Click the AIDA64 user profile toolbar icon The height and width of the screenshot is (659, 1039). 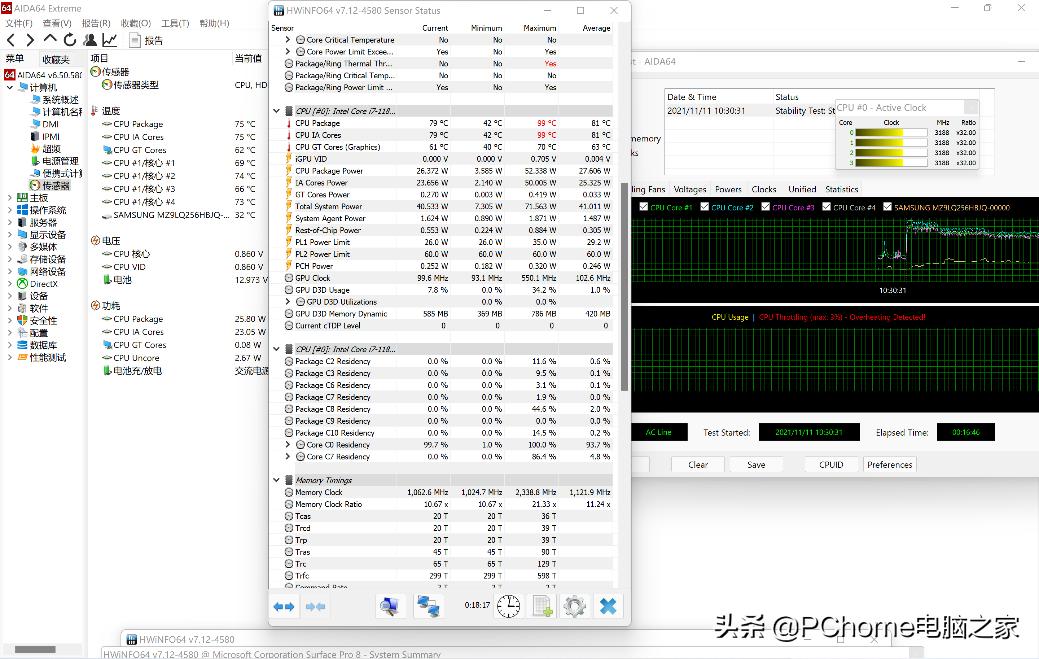click(90, 40)
